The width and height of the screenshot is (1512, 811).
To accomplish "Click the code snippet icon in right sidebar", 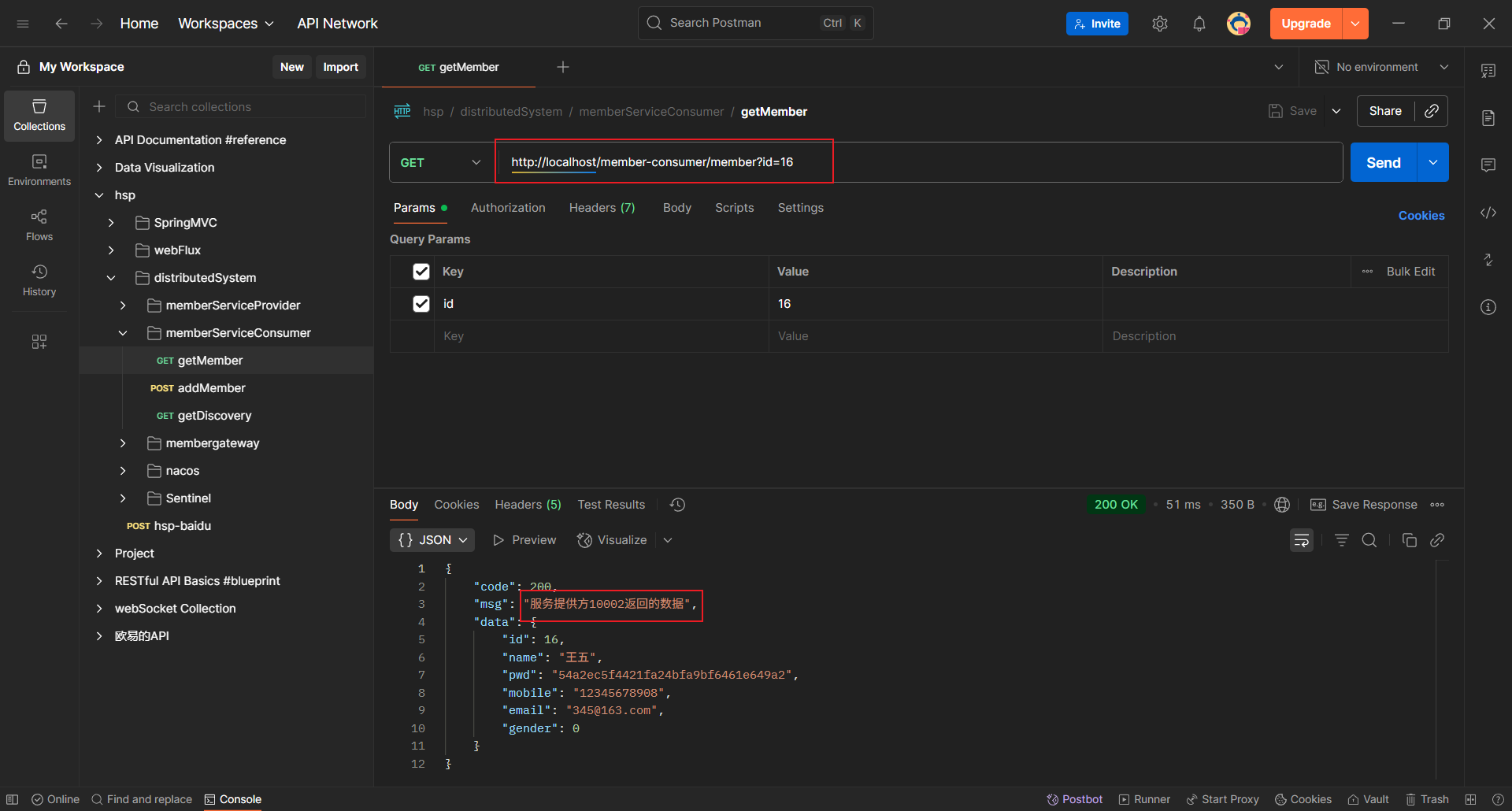I will [1488, 213].
